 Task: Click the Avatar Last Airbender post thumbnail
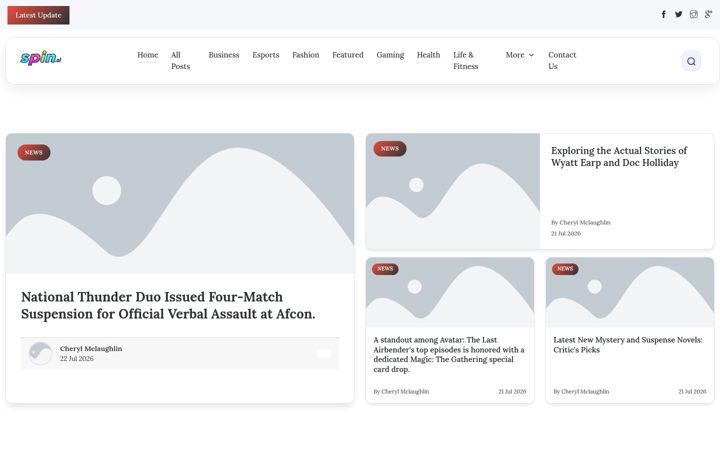pos(450,292)
